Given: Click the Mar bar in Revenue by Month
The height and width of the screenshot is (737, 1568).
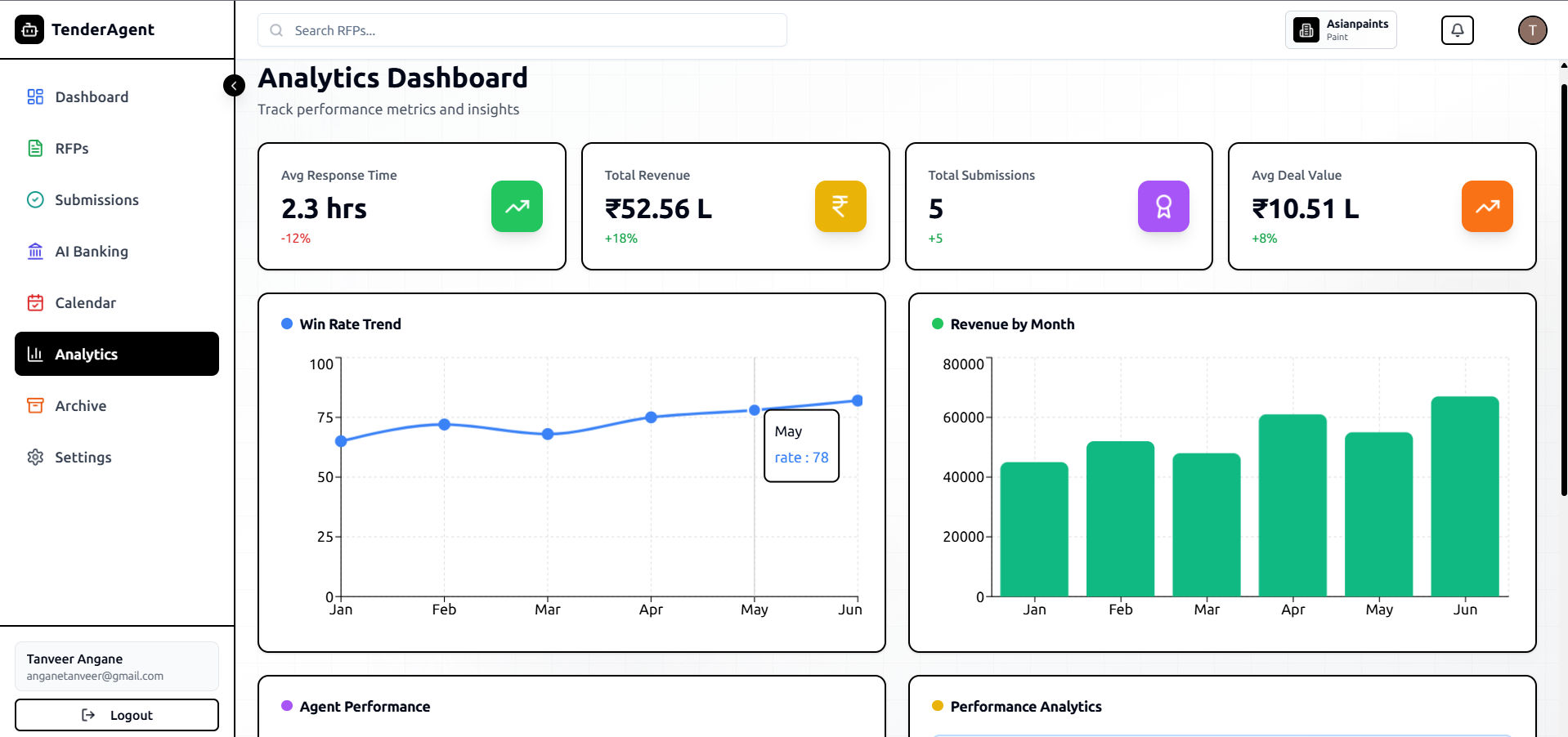Looking at the screenshot, I should point(1207,525).
